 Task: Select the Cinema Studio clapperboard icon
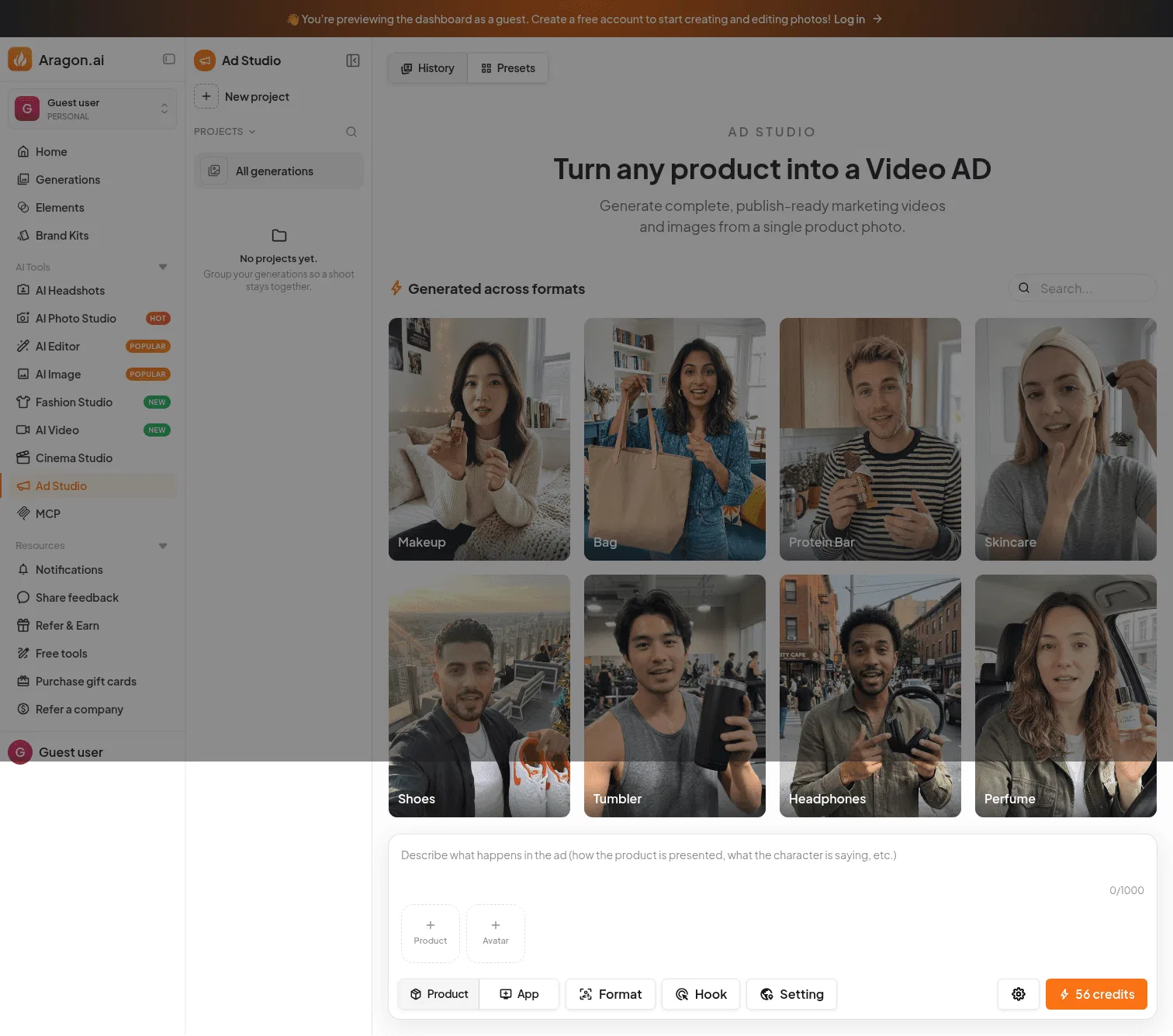[23, 458]
